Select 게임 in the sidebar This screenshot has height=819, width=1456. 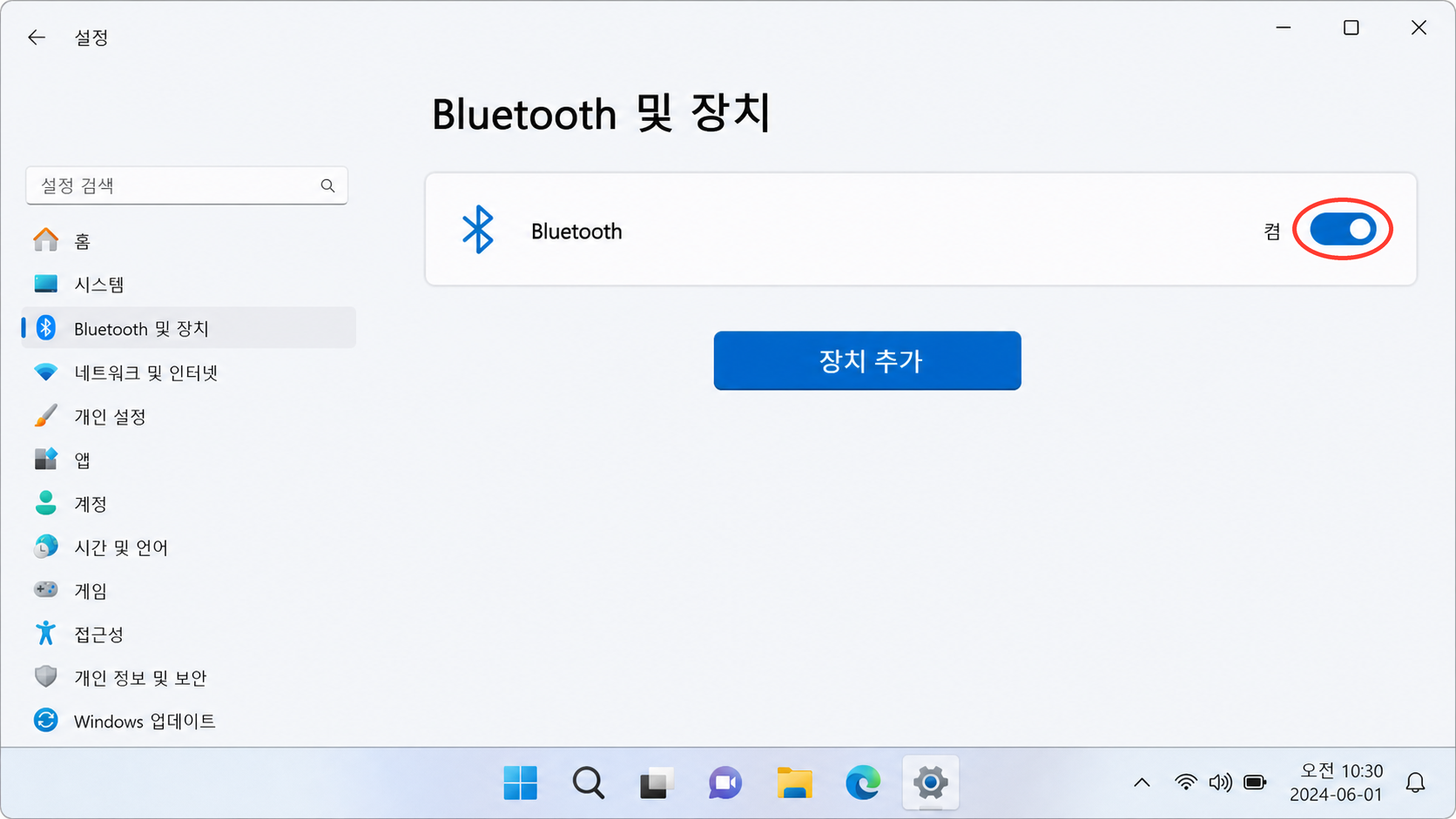click(x=187, y=590)
